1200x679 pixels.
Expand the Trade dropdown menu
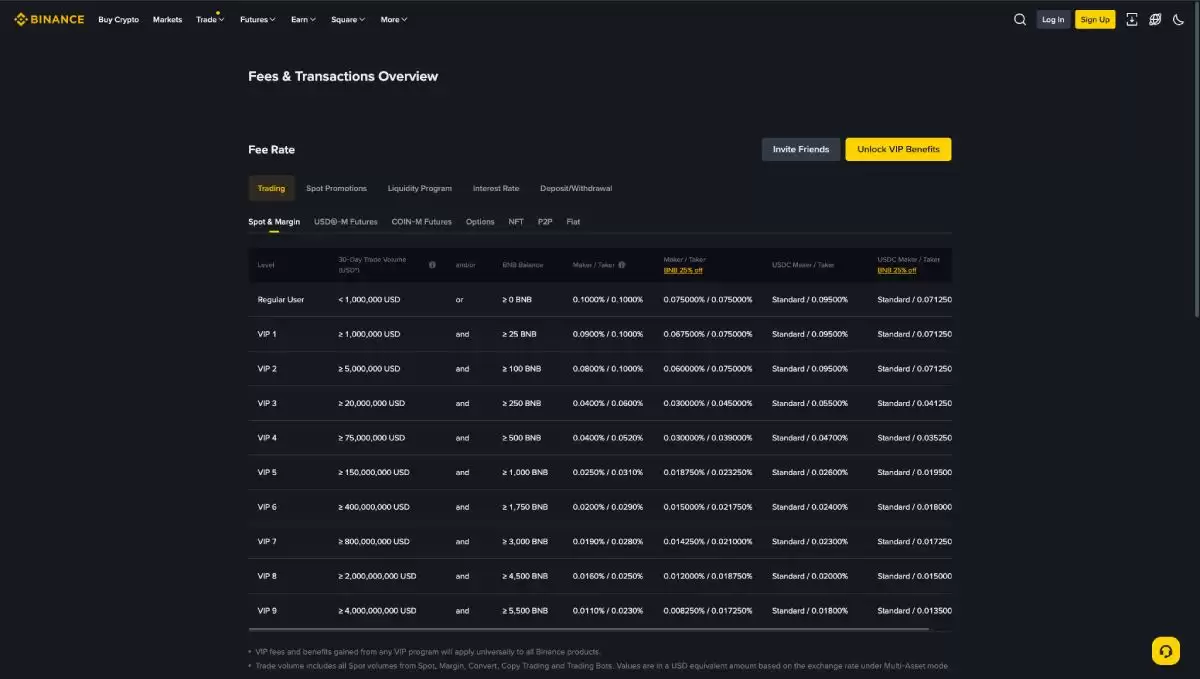coord(210,20)
